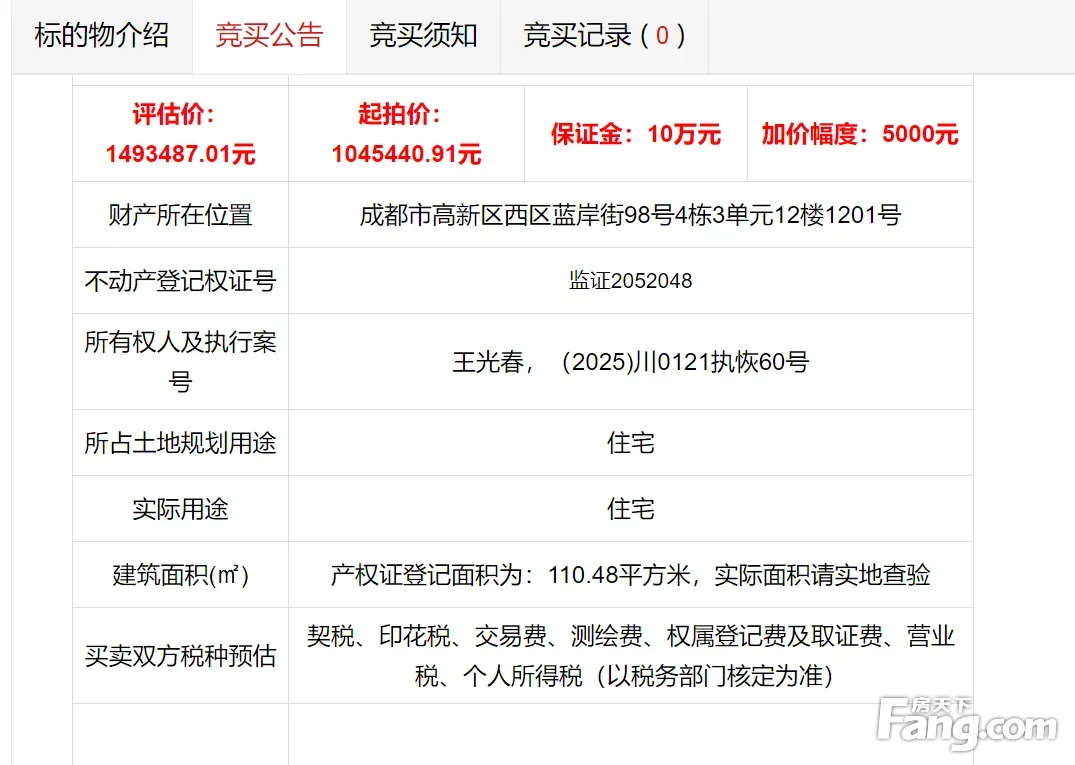Open the 标的物介绍 tab
Image resolution: width=1075 pixels, height=765 pixels.
point(102,36)
